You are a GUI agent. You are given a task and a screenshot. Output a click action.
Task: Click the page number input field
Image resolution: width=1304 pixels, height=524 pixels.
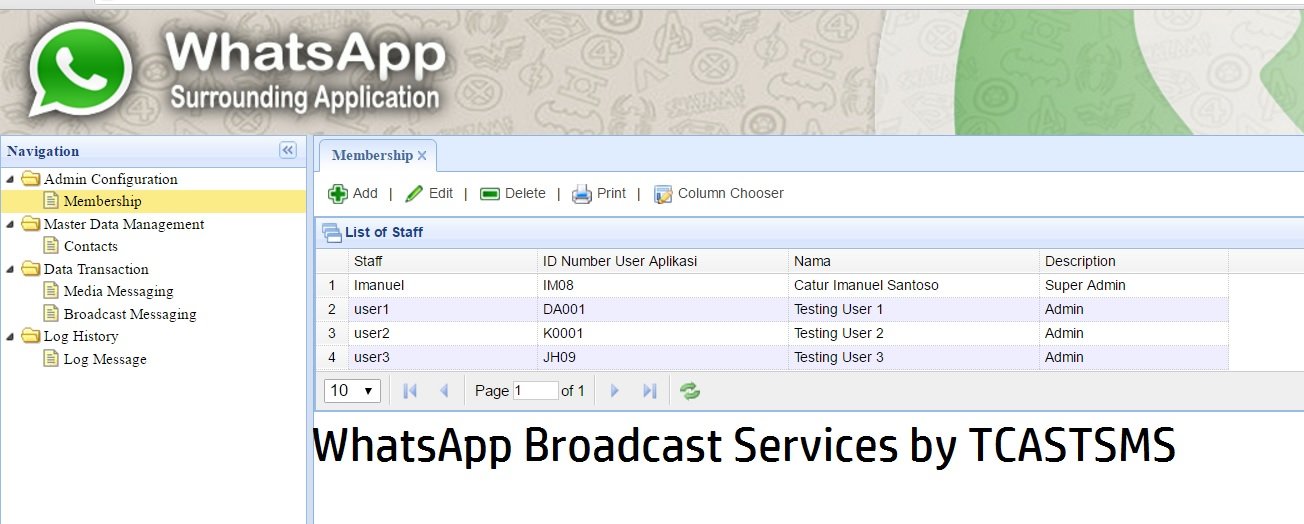pos(535,391)
